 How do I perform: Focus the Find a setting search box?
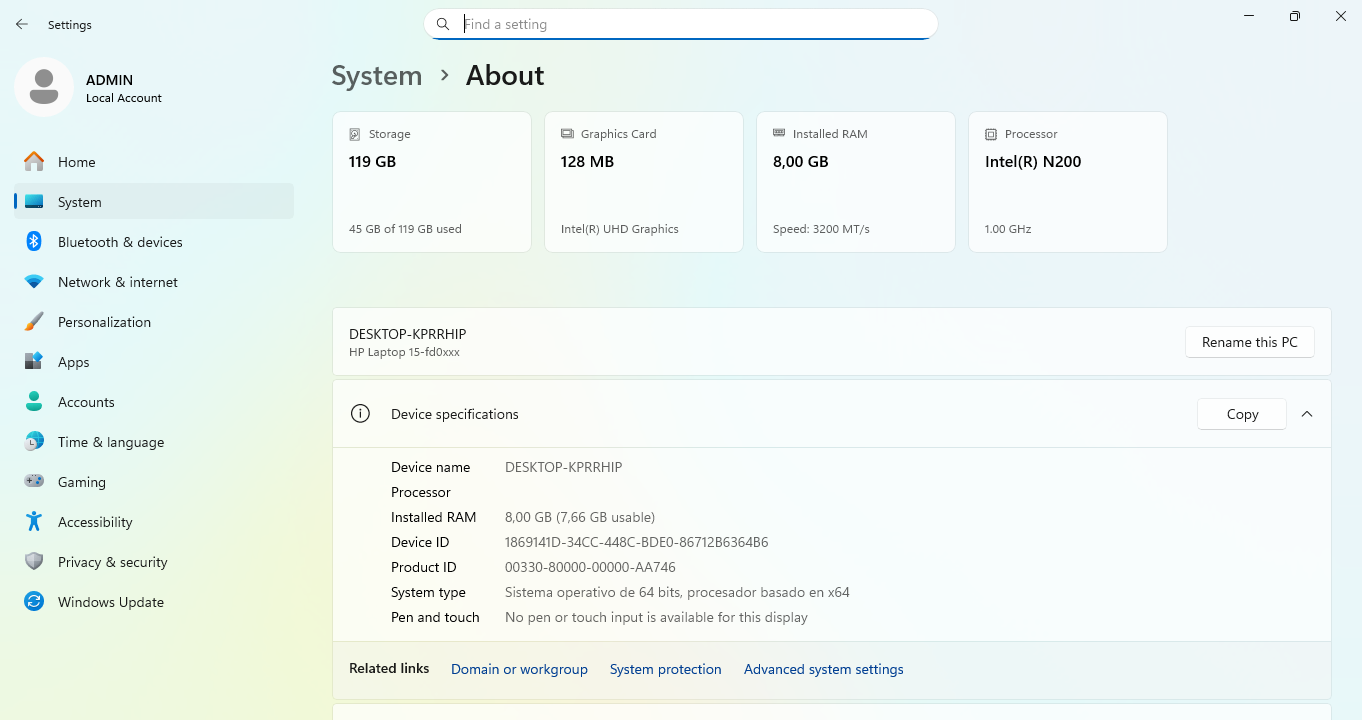[681, 24]
